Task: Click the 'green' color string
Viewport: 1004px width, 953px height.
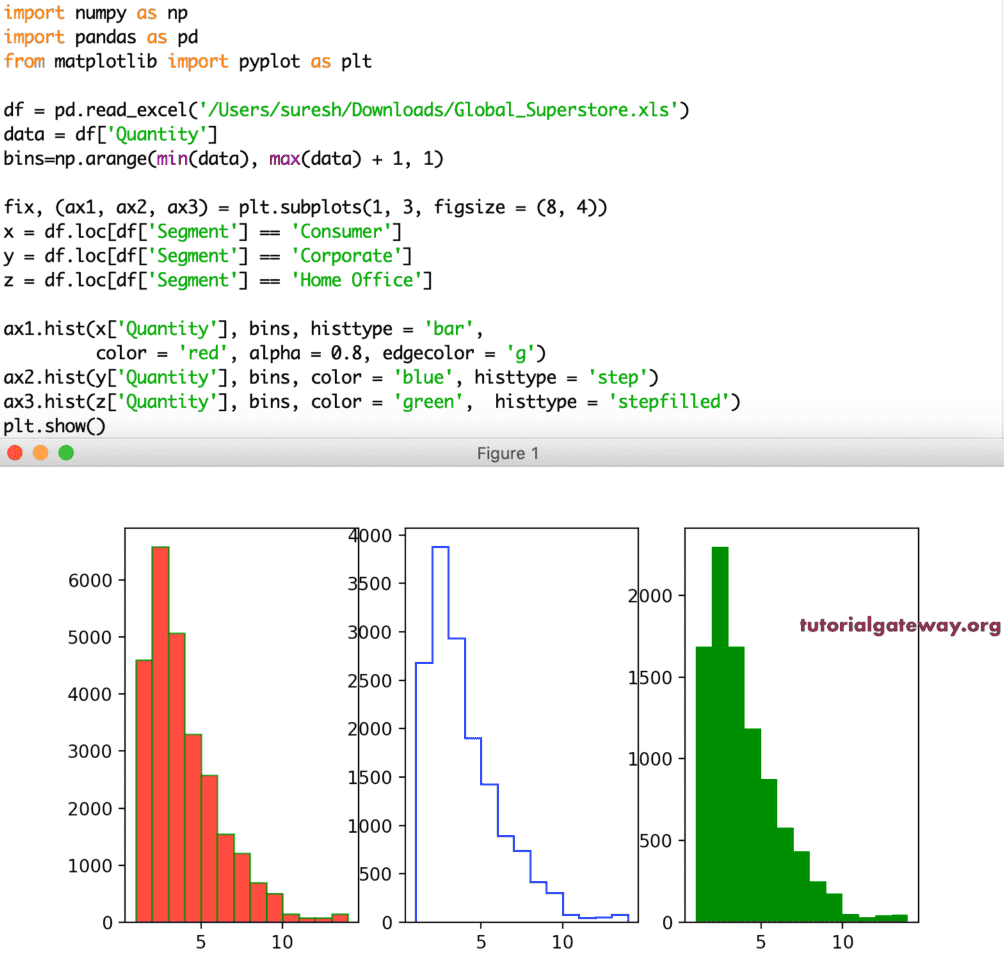Action: click(x=428, y=402)
